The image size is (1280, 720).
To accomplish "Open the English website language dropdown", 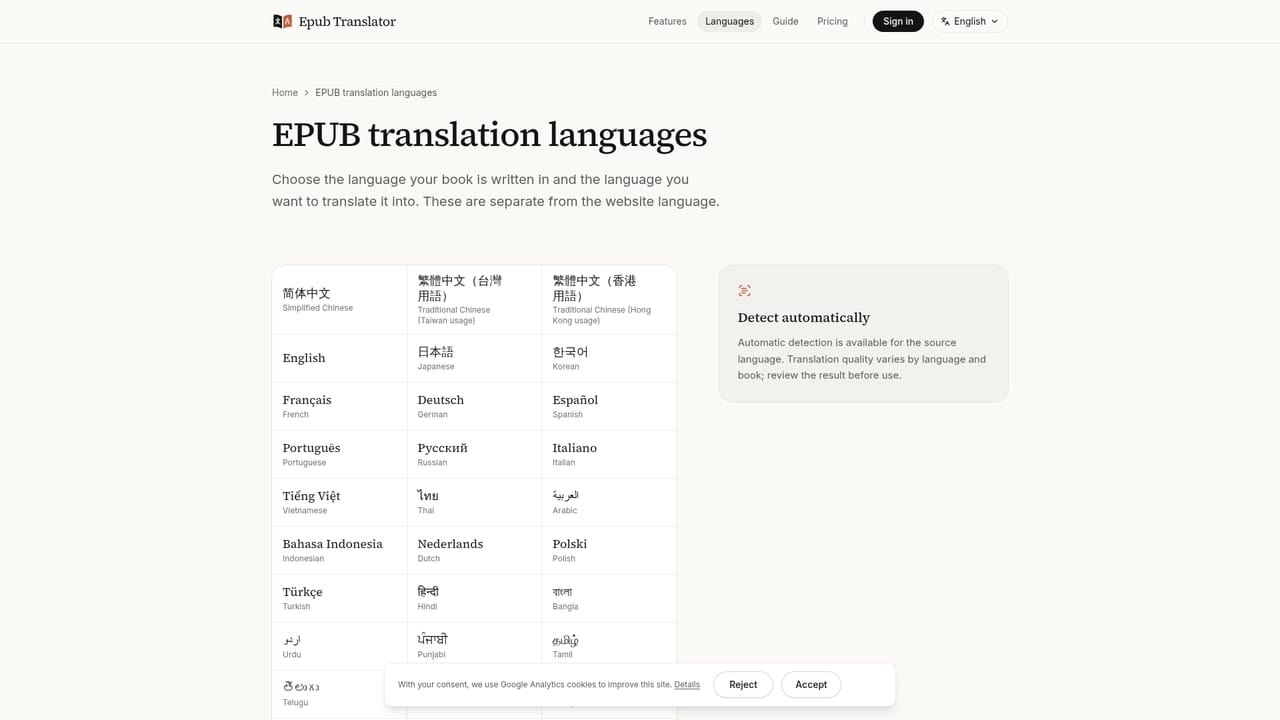I will coord(969,21).
